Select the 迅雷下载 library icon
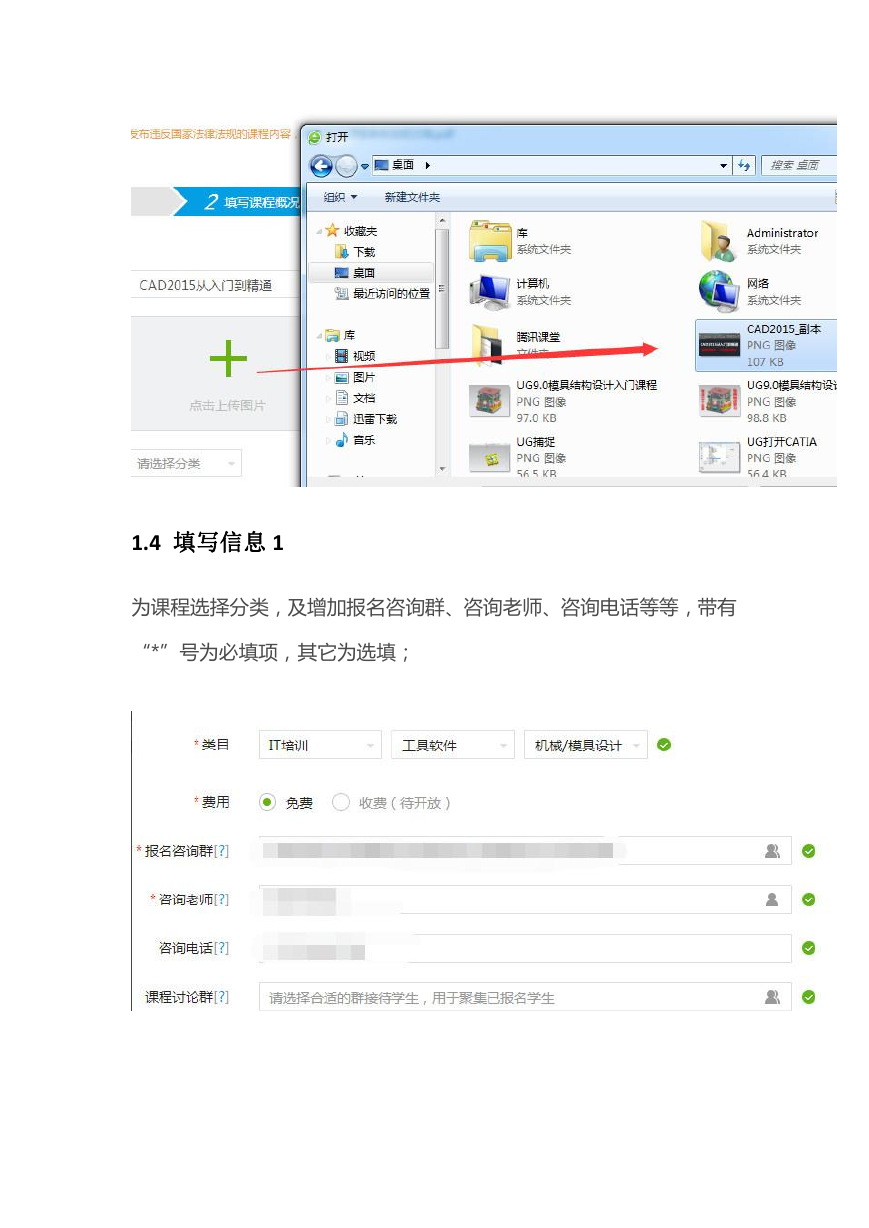The height and width of the screenshot is (1228, 869). pyautogui.click(x=342, y=419)
